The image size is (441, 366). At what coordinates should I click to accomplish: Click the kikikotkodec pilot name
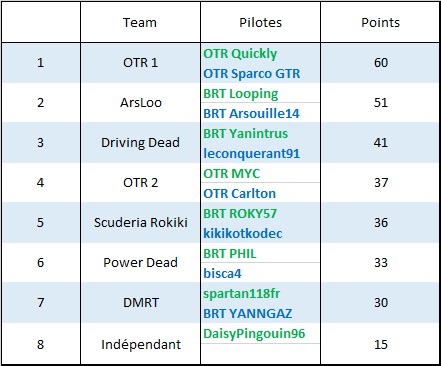click(243, 234)
